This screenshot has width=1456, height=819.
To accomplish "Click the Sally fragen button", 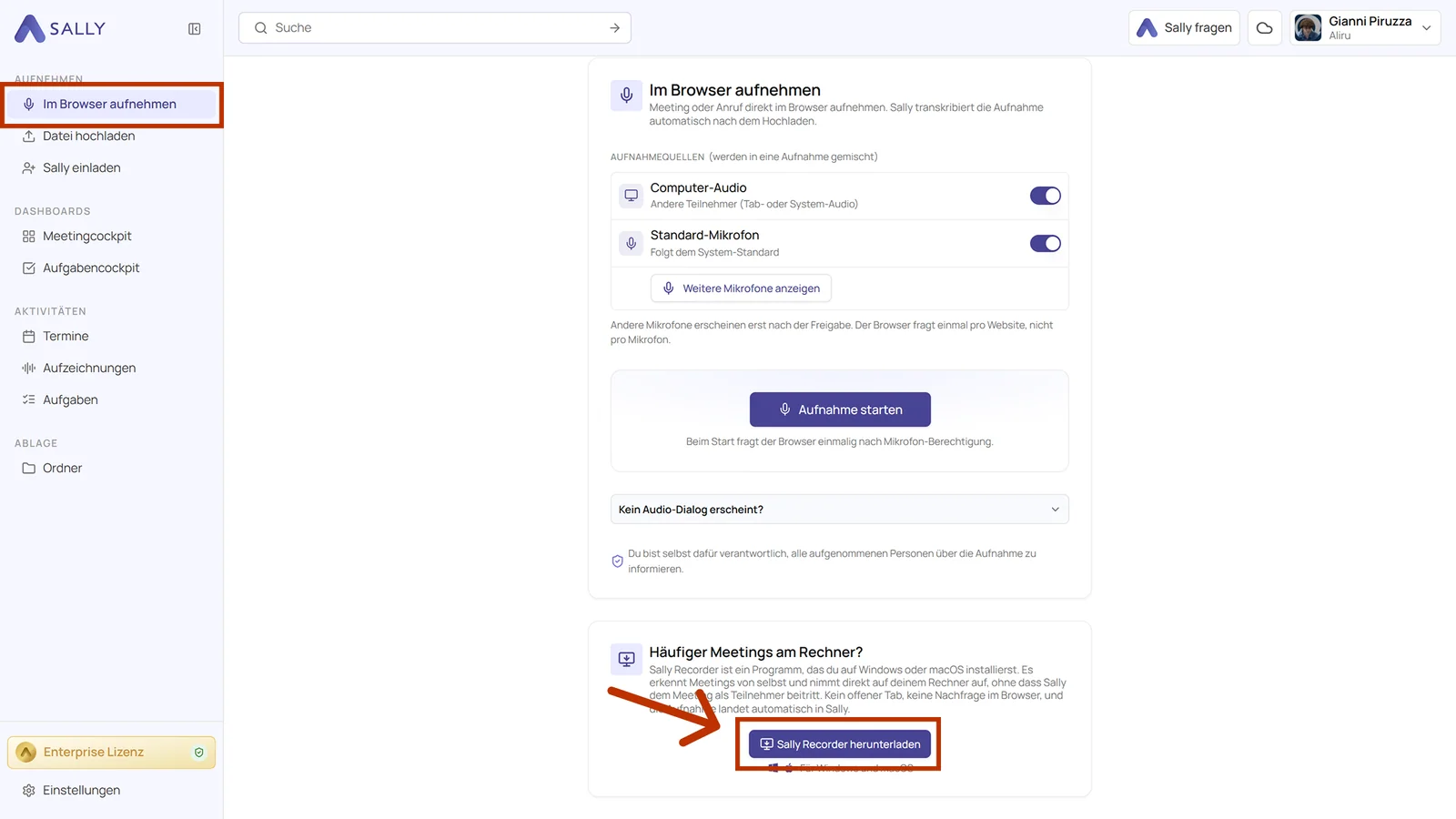I will click(1184, 28).
